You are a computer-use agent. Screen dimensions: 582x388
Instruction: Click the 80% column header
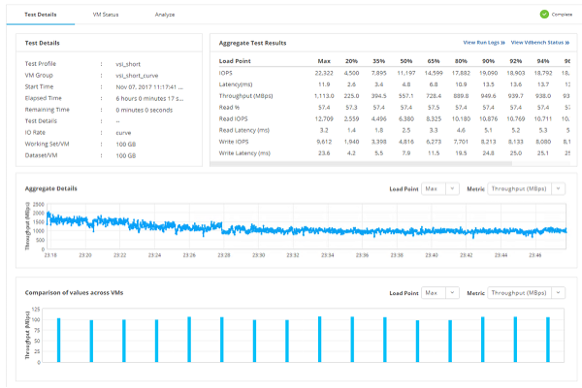[461, 61]
